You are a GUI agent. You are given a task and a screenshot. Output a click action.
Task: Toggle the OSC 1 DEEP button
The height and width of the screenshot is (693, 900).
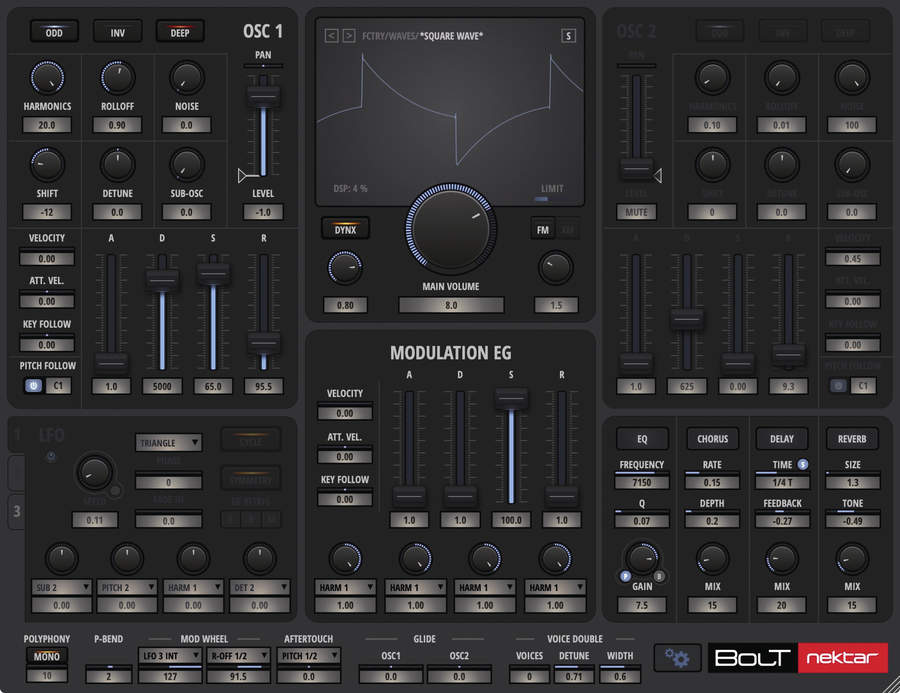pos(180,32)
